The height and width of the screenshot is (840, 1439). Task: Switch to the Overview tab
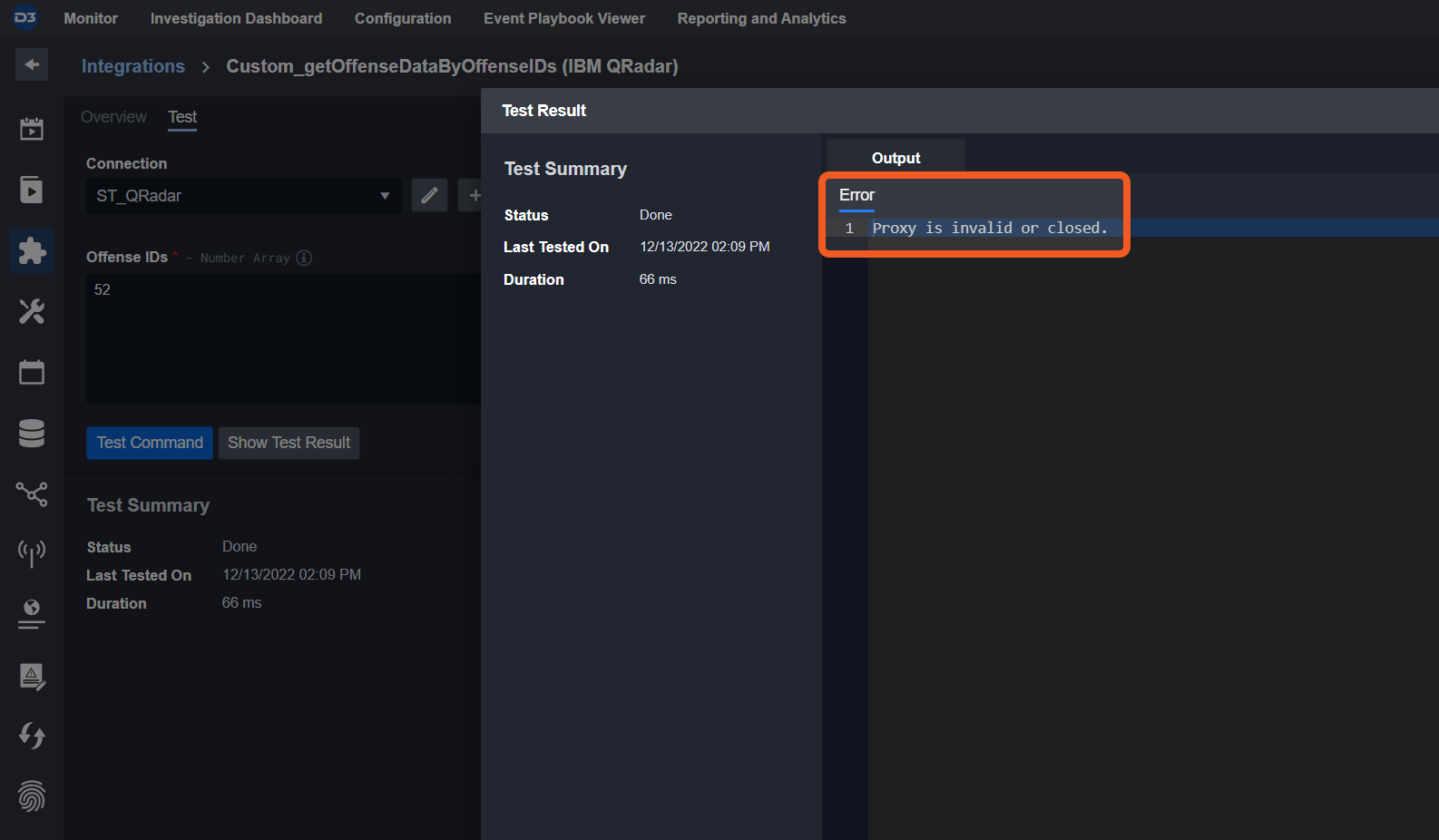tap(113, 117)
